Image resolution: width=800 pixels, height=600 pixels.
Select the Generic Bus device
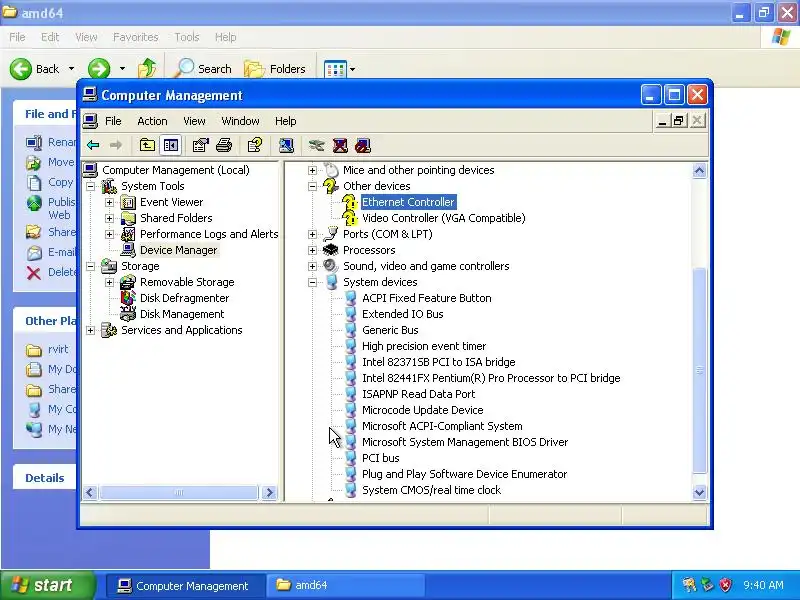tap(390, 330)
